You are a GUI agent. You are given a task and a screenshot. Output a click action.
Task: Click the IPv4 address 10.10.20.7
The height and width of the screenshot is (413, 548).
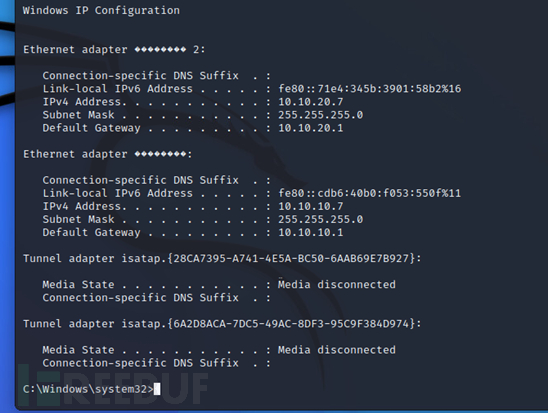coord(311,102)
